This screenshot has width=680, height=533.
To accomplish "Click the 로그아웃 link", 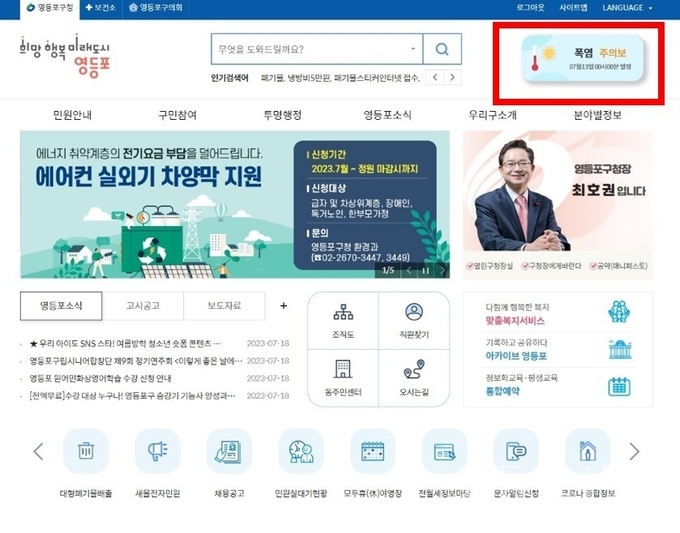I will point(531,7).
